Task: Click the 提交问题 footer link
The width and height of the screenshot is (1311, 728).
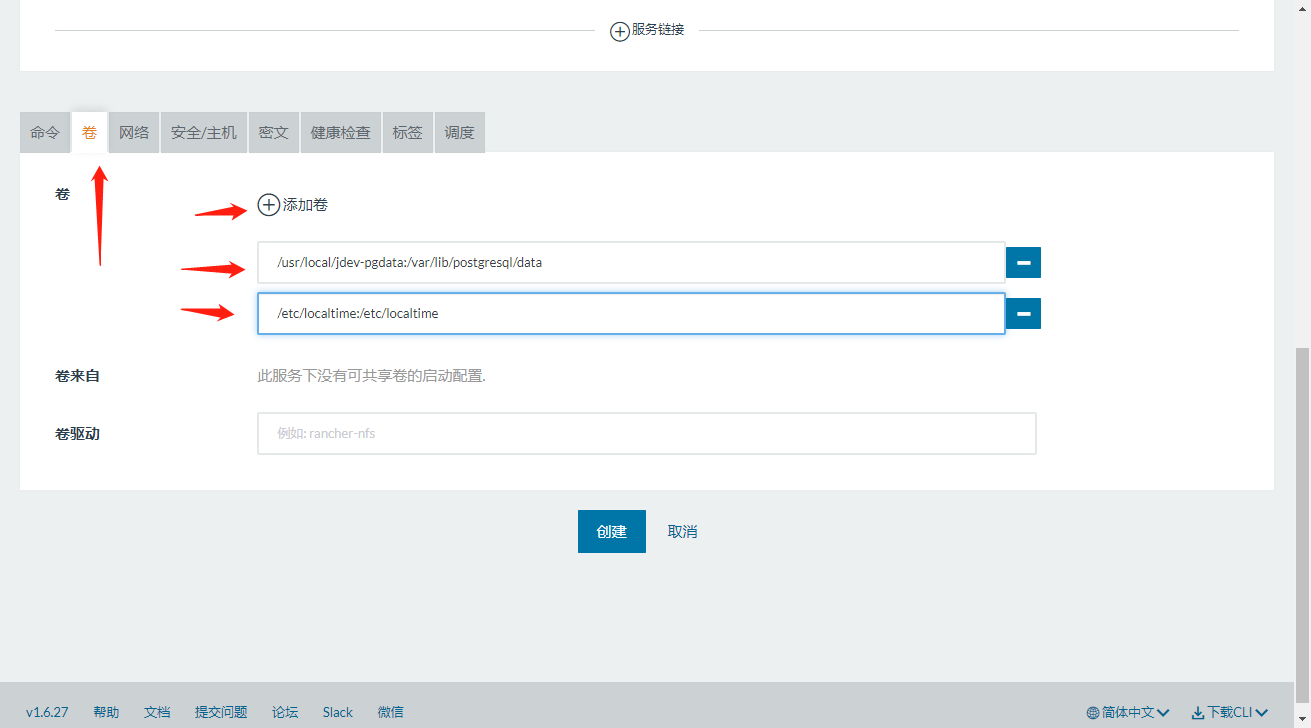Action: pos(221,712)
